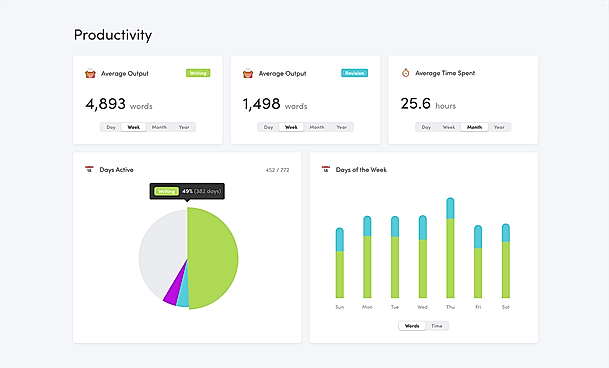Click the Wed bar in the weekly chart
The width and height of the screenshot is (609, 368).
[x=423, y=257]
